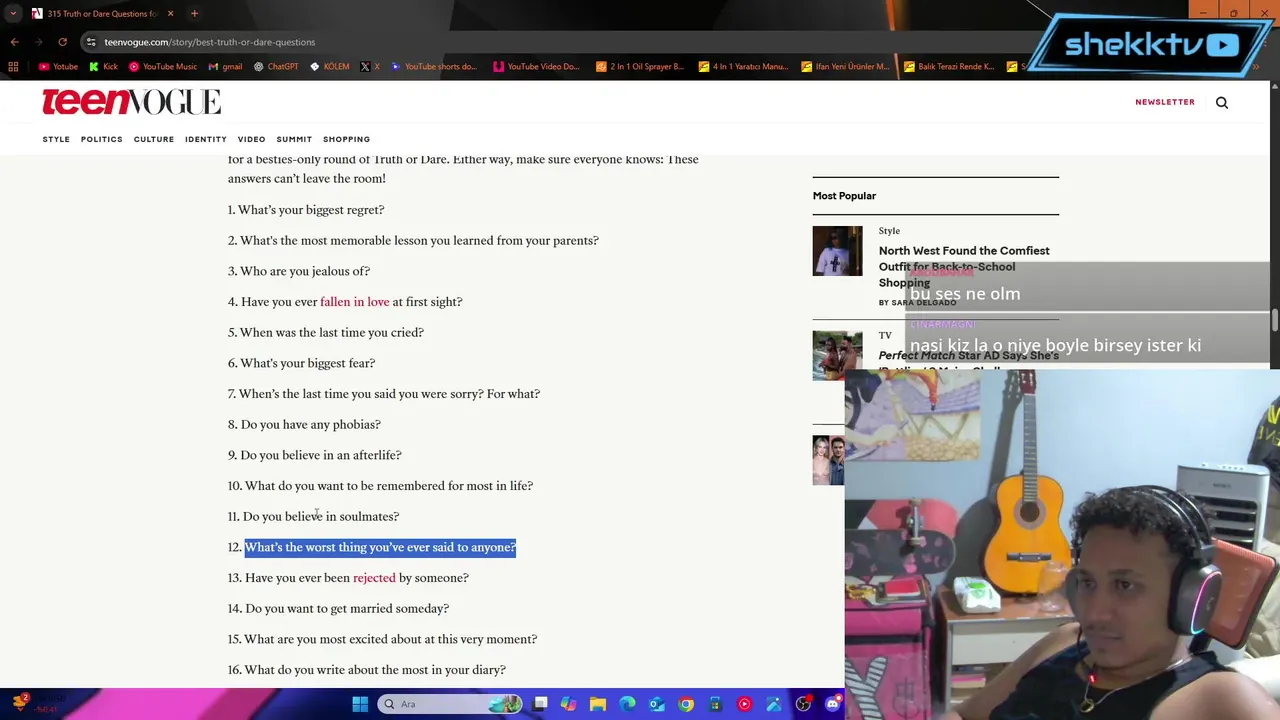
Task: Click the browser forward arrow
Action: pyautogui.click(x=38, y=42)
